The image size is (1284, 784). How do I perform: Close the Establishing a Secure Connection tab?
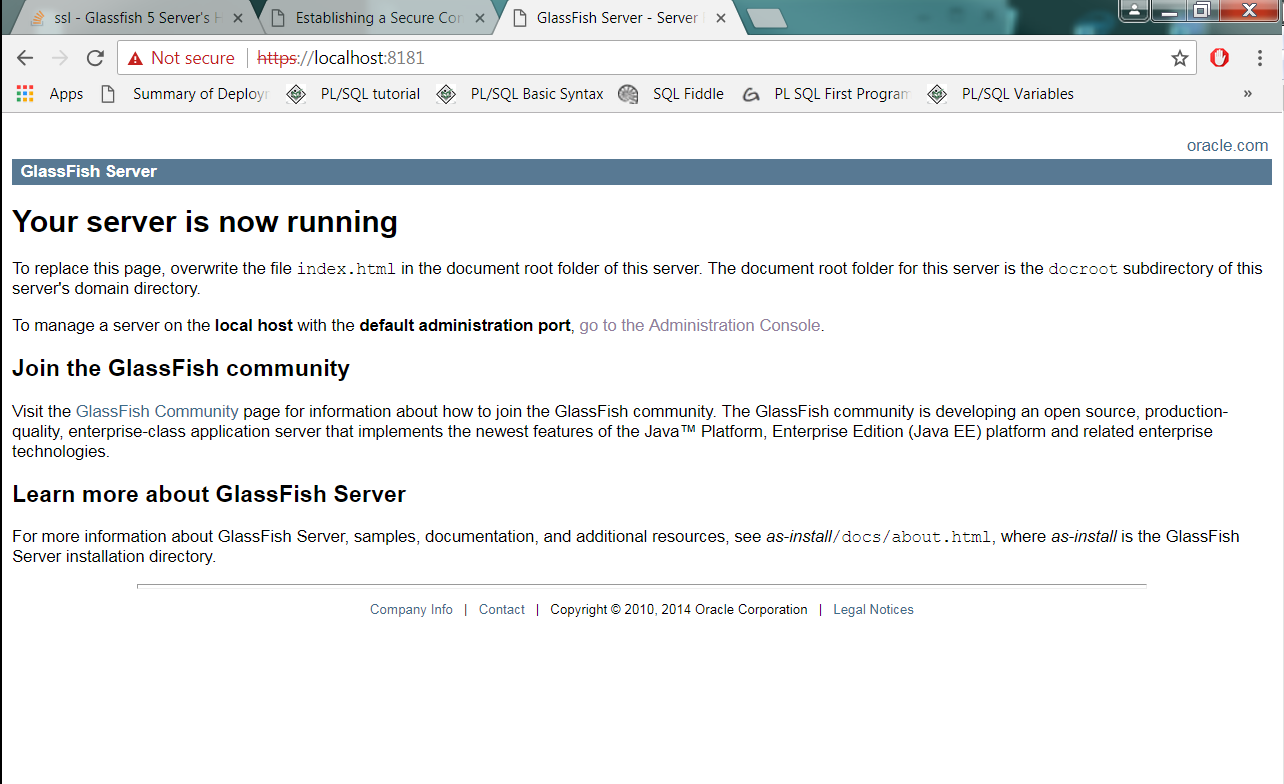click(480, 18)
